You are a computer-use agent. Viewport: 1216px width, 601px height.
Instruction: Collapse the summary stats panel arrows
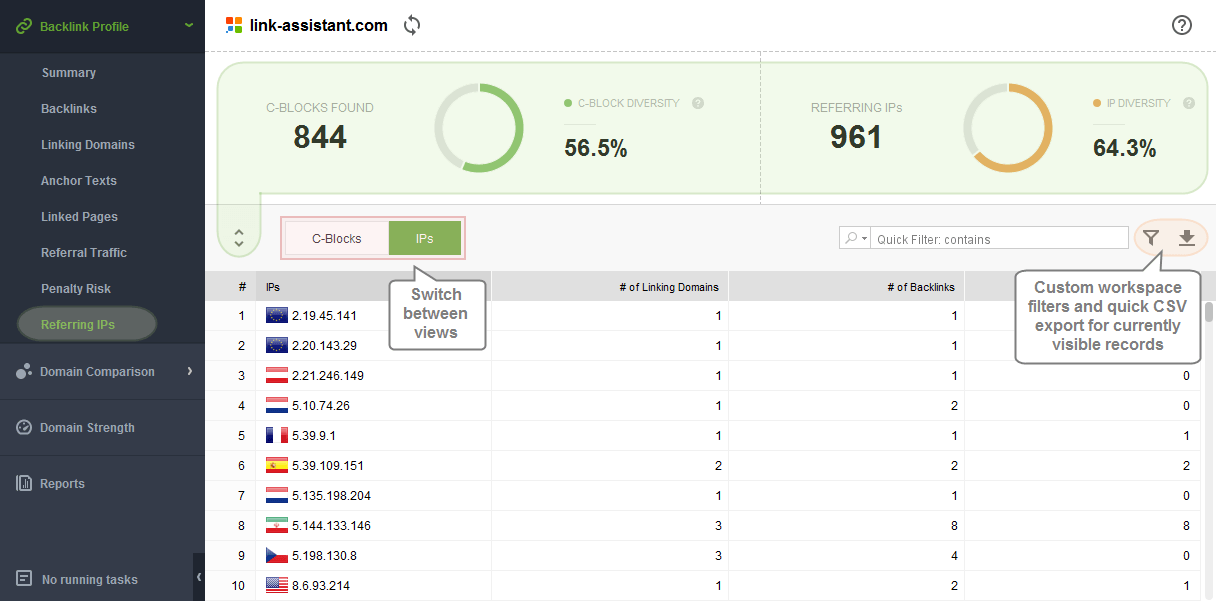239,238
